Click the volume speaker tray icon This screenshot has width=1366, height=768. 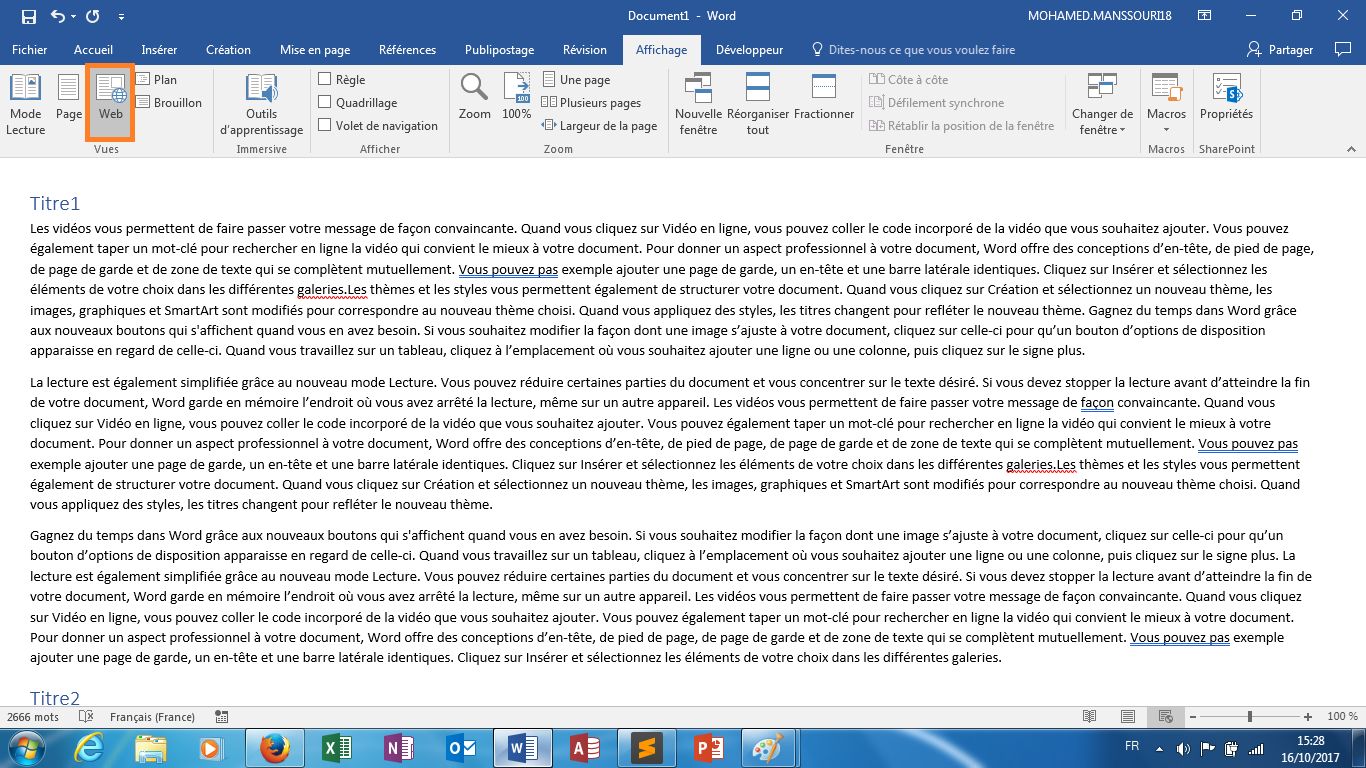tap(1184, 748)
